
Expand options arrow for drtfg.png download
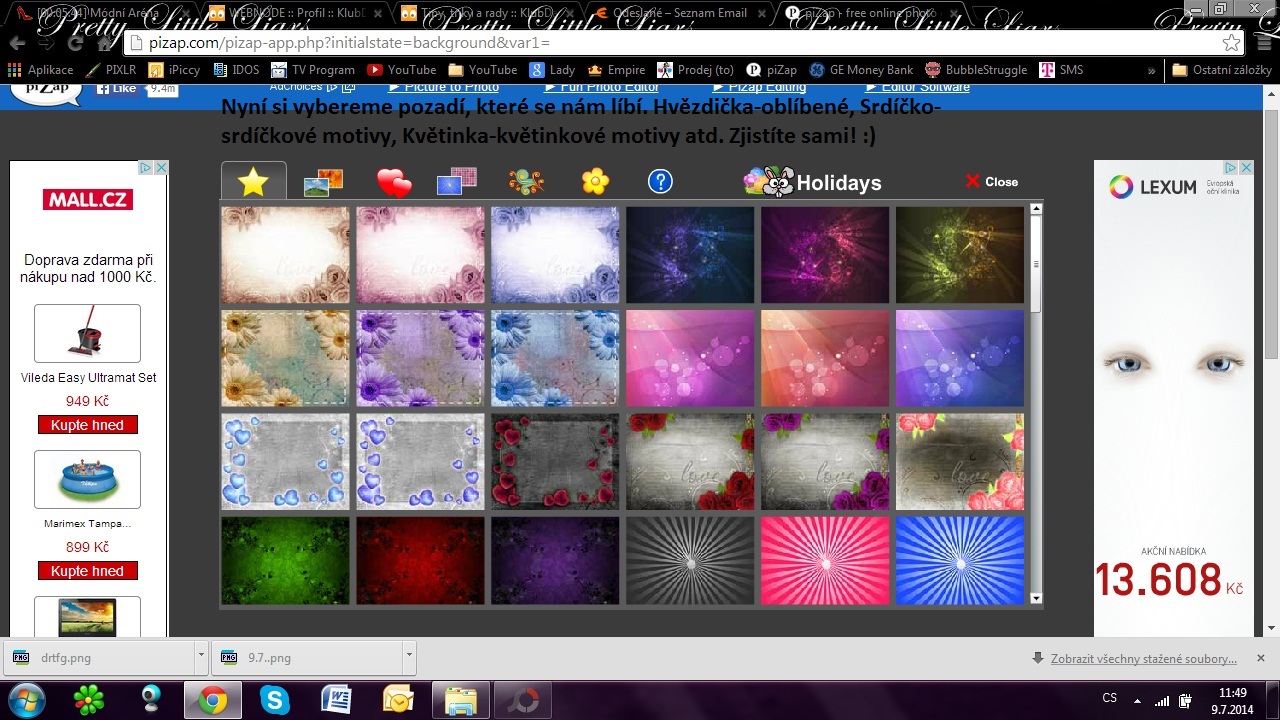click(201, 657)
